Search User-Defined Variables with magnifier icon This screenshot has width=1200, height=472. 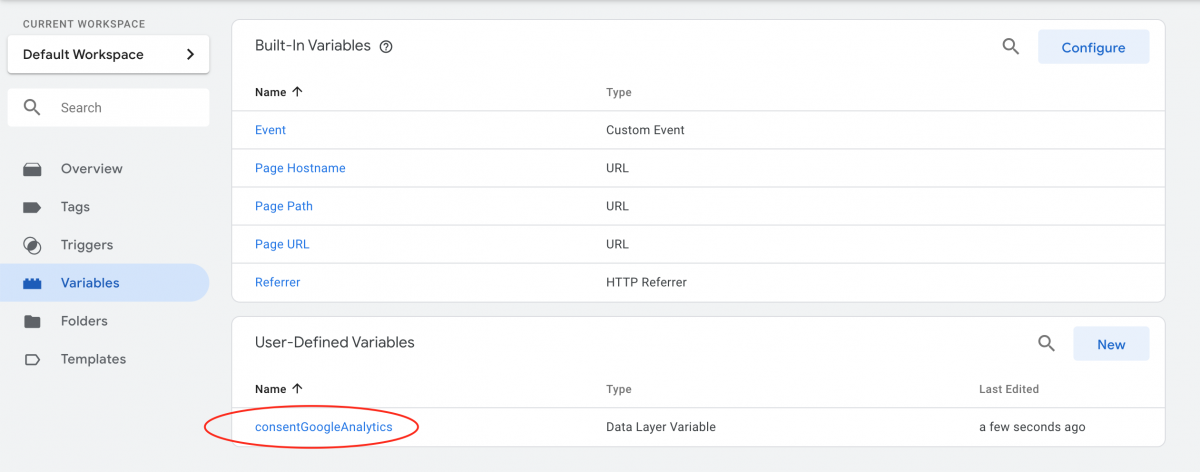pyautogui.click(x=1046, y=343)
